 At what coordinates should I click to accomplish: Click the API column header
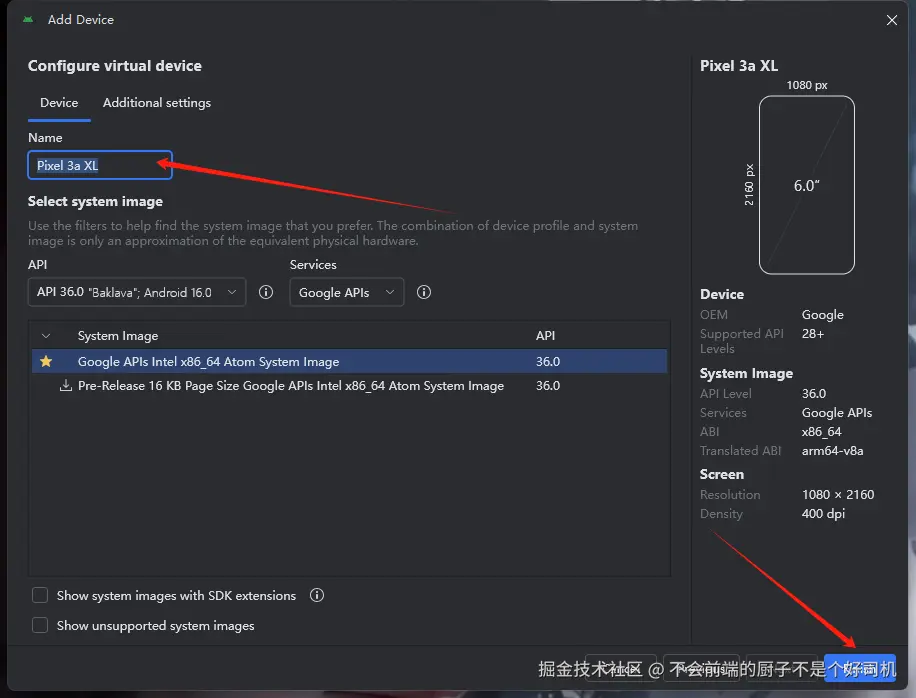545,336
